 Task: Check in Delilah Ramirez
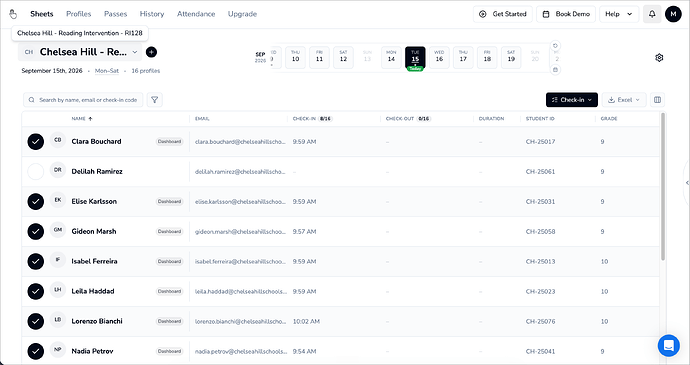tap(36, 172)
